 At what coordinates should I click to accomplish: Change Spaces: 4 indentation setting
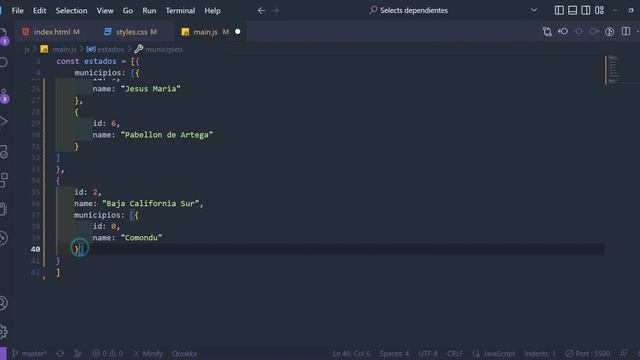[x=394, y=353]
